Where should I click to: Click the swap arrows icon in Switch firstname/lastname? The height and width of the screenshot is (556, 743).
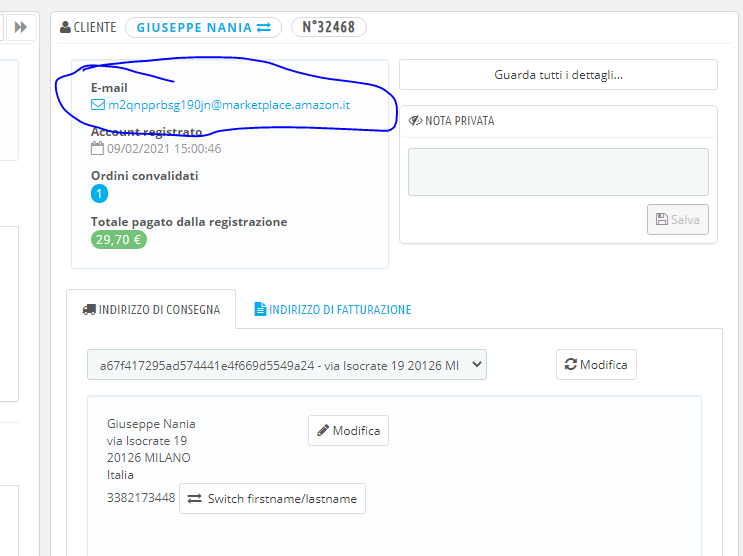coord(195,499)
